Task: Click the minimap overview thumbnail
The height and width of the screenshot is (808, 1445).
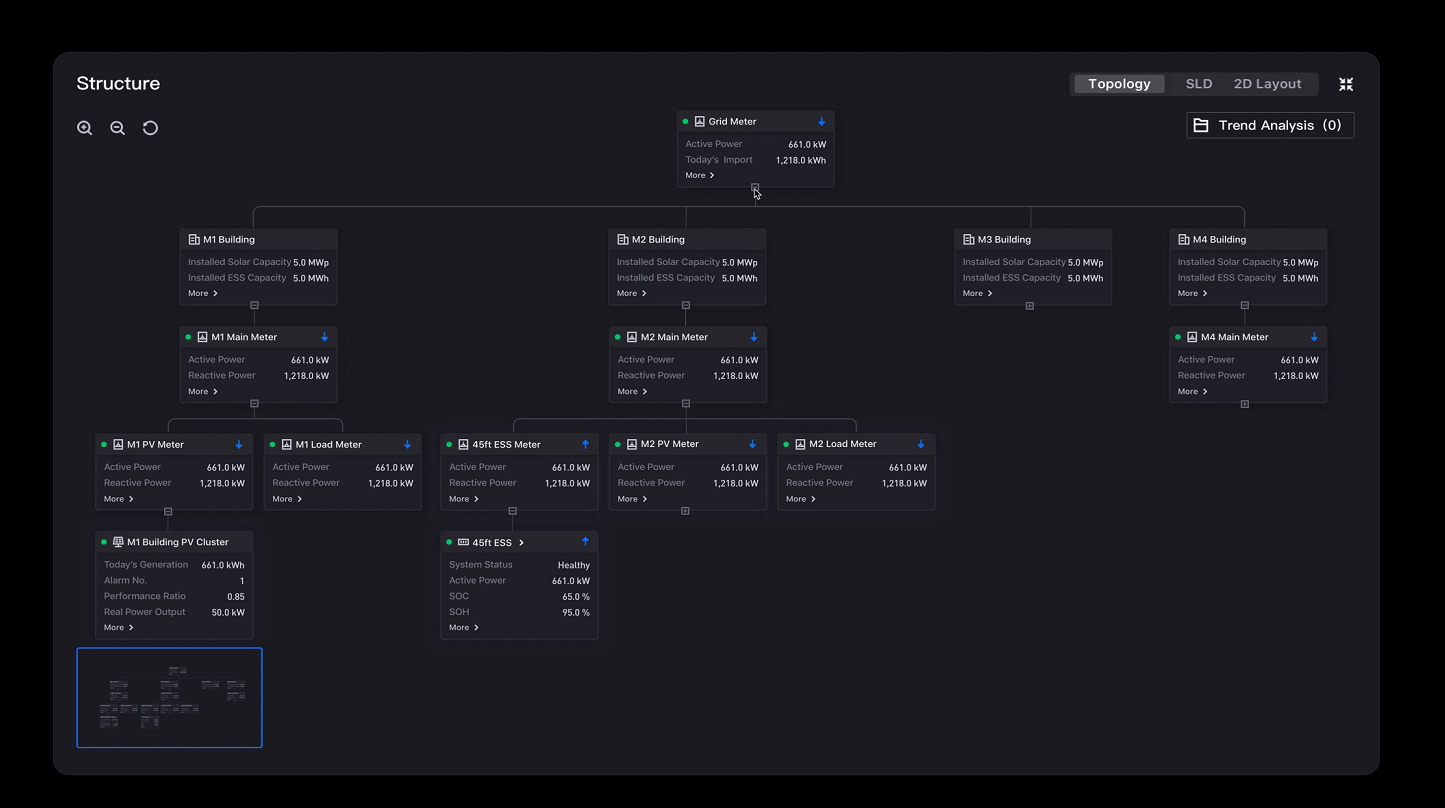Action: tap(170, 698)
